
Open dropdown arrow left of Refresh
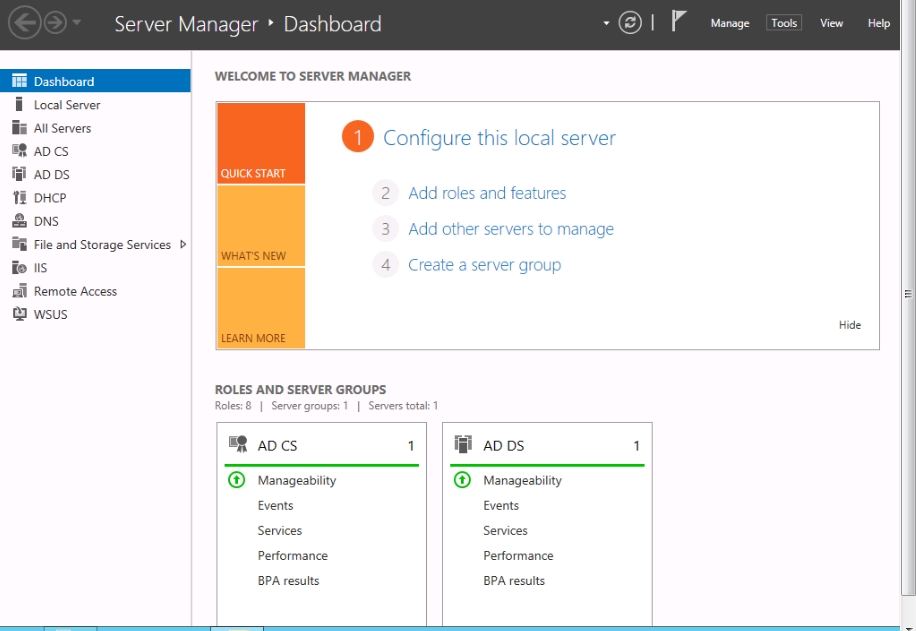point(606,24)
